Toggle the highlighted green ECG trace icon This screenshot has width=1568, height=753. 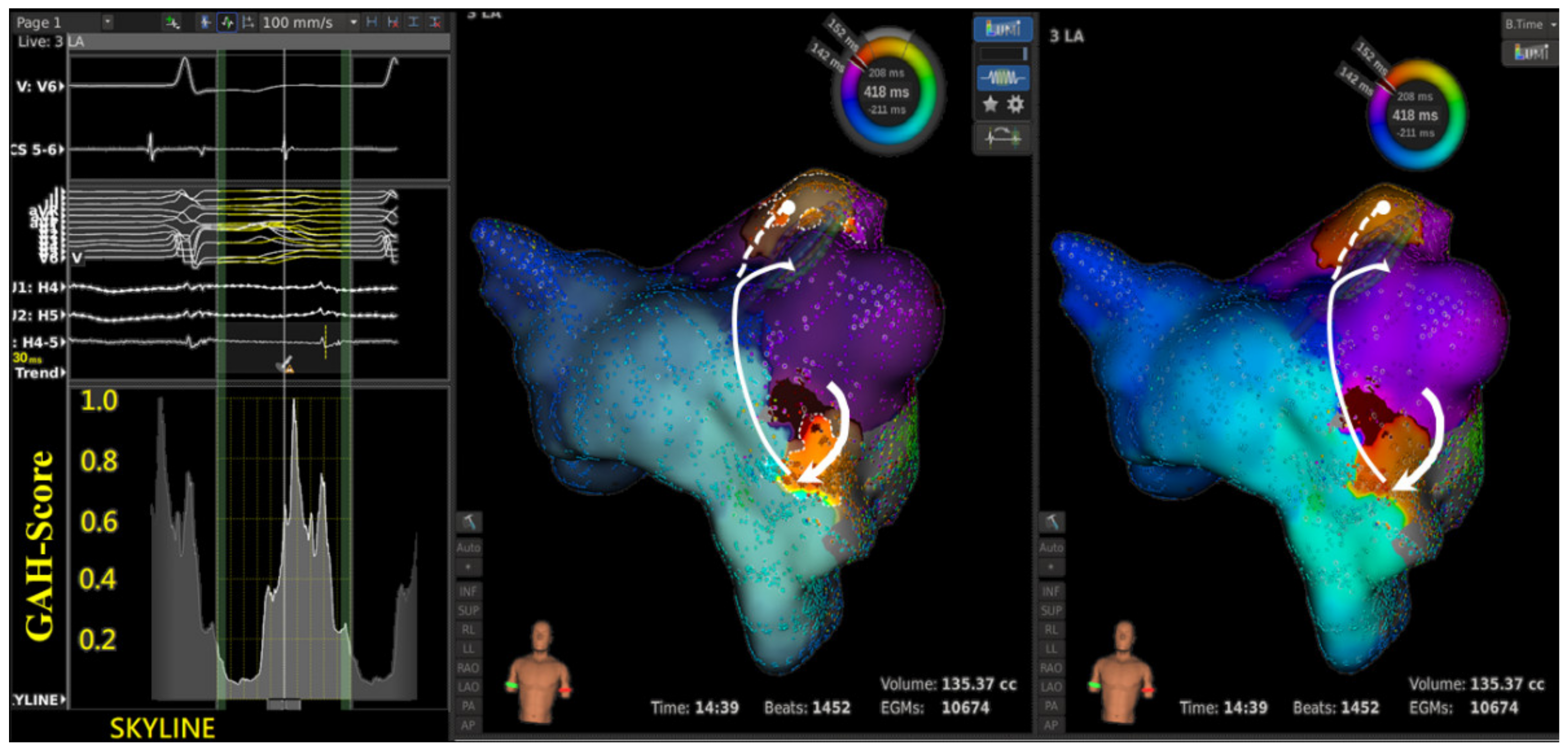pyautogui.click(x=227, y=23)
